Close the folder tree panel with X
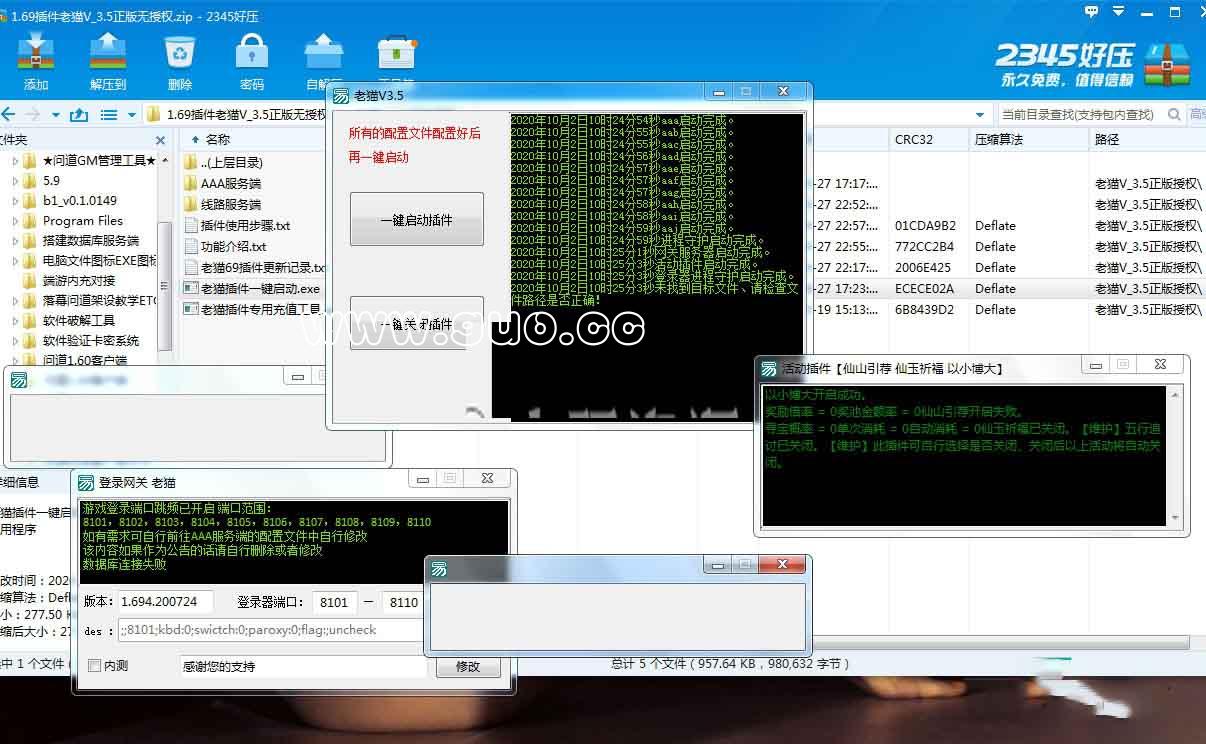The height and width of the screenshot is (744, 1206). [x=158, y=140]
